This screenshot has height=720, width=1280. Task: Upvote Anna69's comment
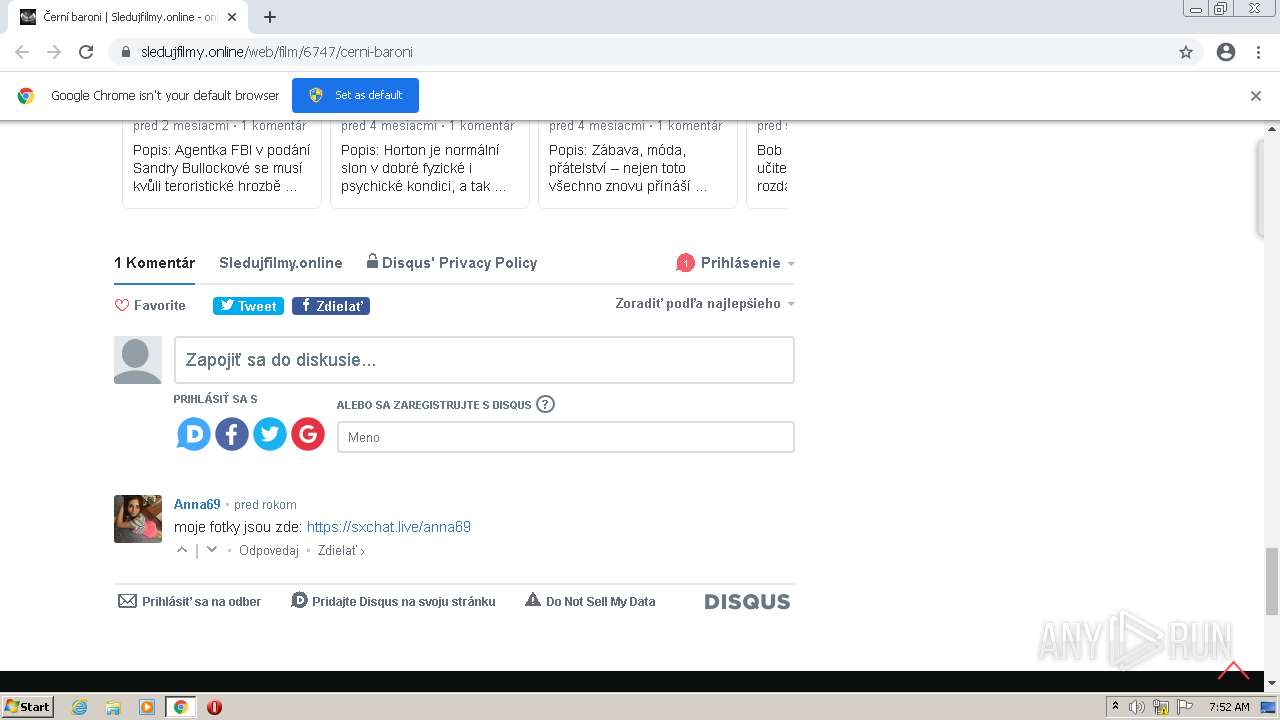click(182, 550)
